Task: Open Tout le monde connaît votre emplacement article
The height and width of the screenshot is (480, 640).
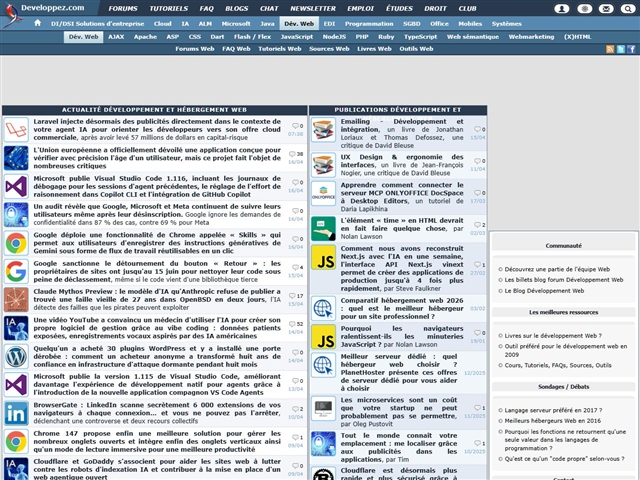Action: [399, 447]
